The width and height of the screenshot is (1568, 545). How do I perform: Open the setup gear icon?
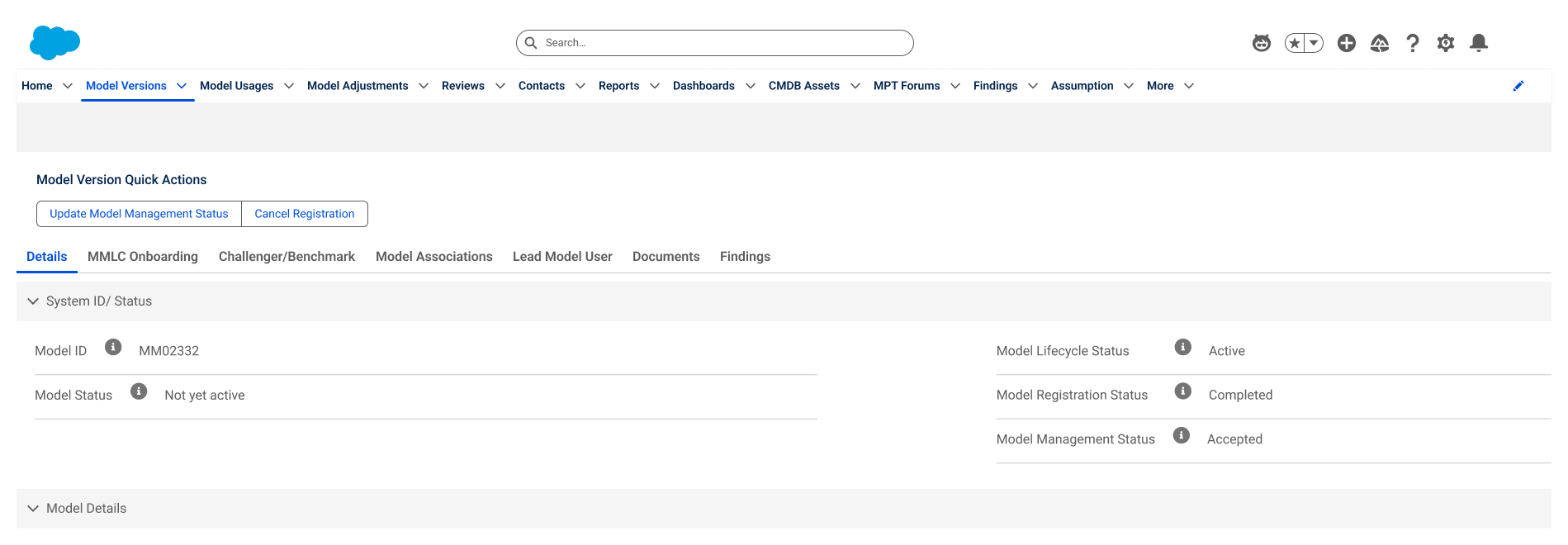tap(1446, 43)
